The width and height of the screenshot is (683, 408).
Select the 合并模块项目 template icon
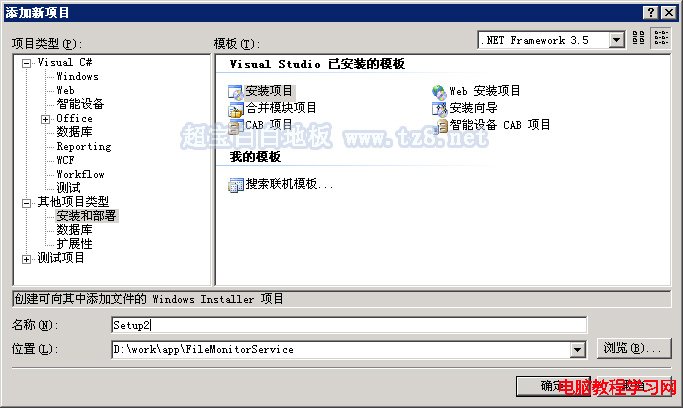(235, 109)
